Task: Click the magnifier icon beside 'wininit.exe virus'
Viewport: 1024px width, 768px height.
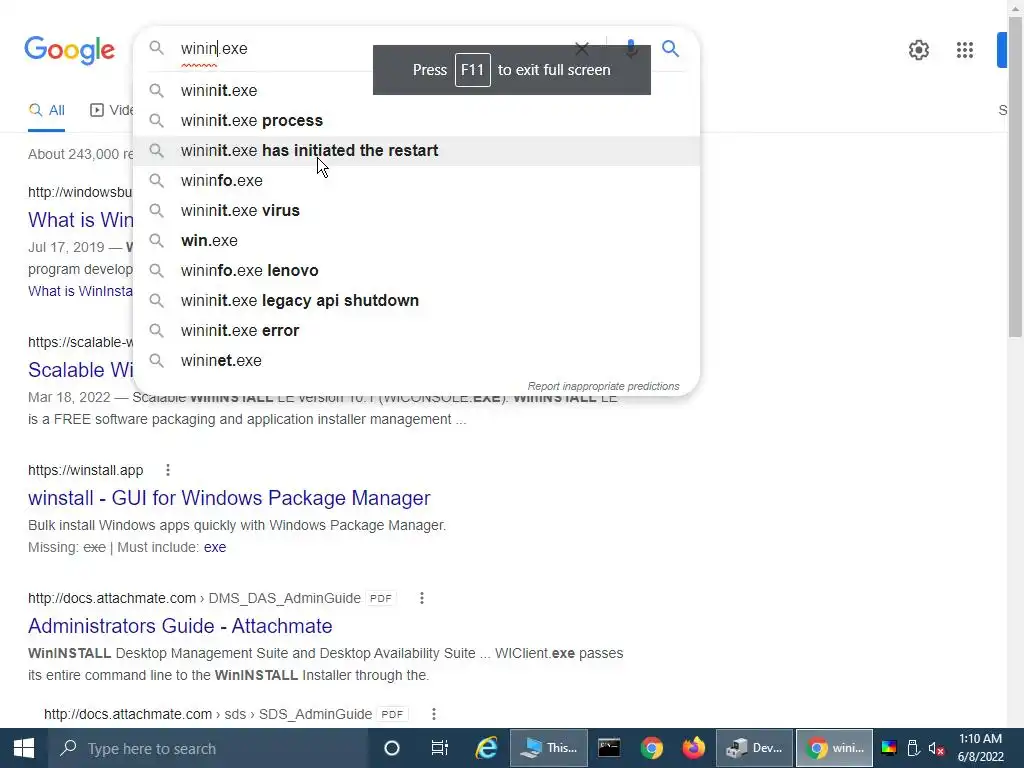Action: coord(156,210)
